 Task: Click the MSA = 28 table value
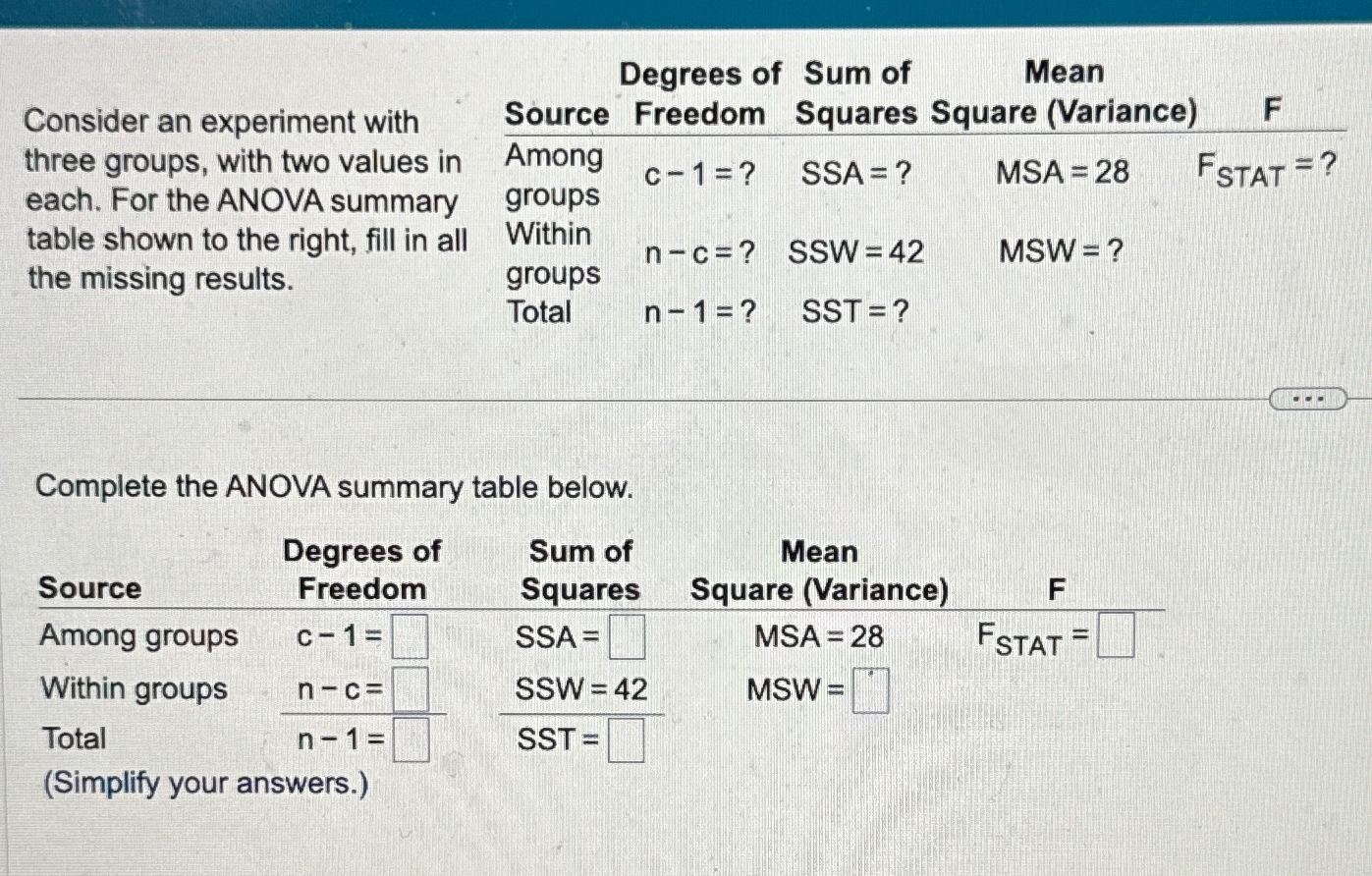coord(819,636)
